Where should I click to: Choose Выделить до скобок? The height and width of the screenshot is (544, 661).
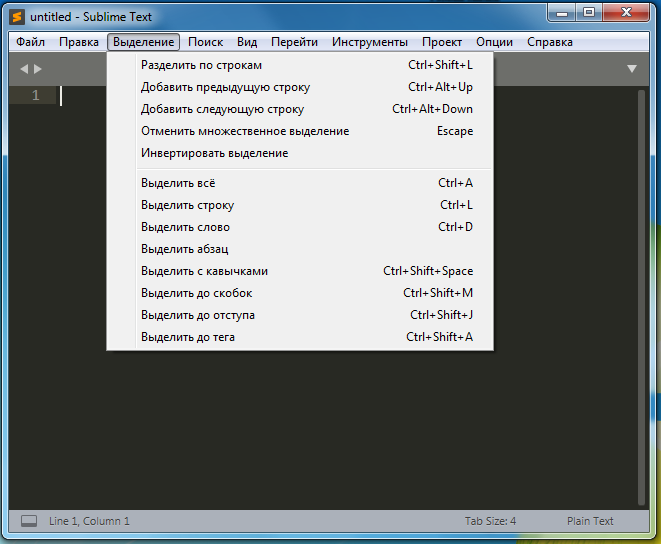(300, 293)
